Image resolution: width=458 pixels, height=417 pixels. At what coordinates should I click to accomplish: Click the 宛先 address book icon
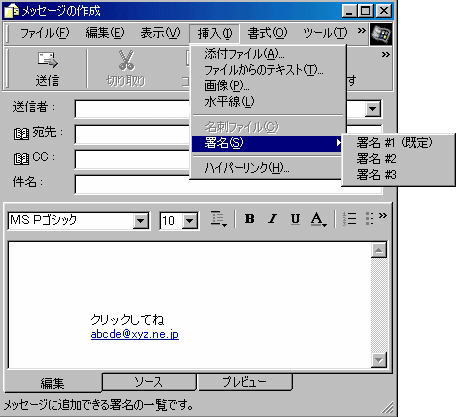(21, 134)
